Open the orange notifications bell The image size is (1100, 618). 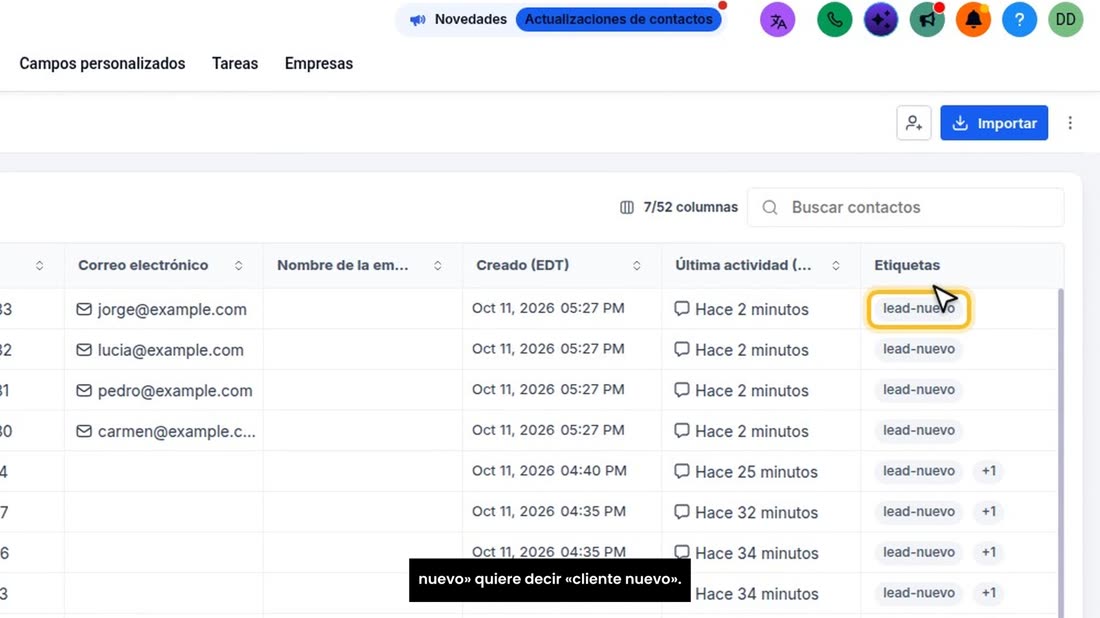[x=973, y=20]
